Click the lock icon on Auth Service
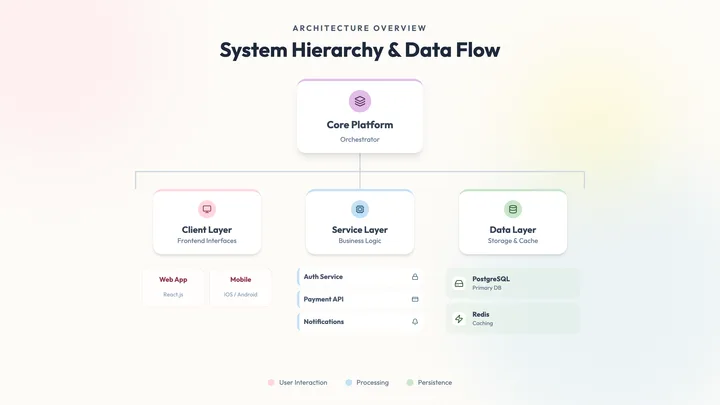 coord(415,277)
